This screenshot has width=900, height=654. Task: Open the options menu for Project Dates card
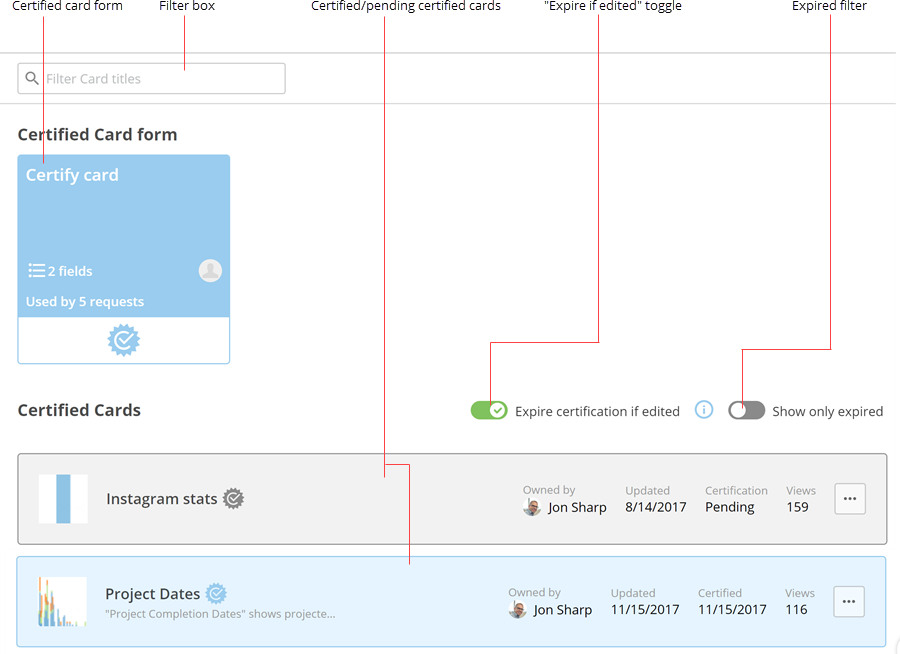pos(848,601)
